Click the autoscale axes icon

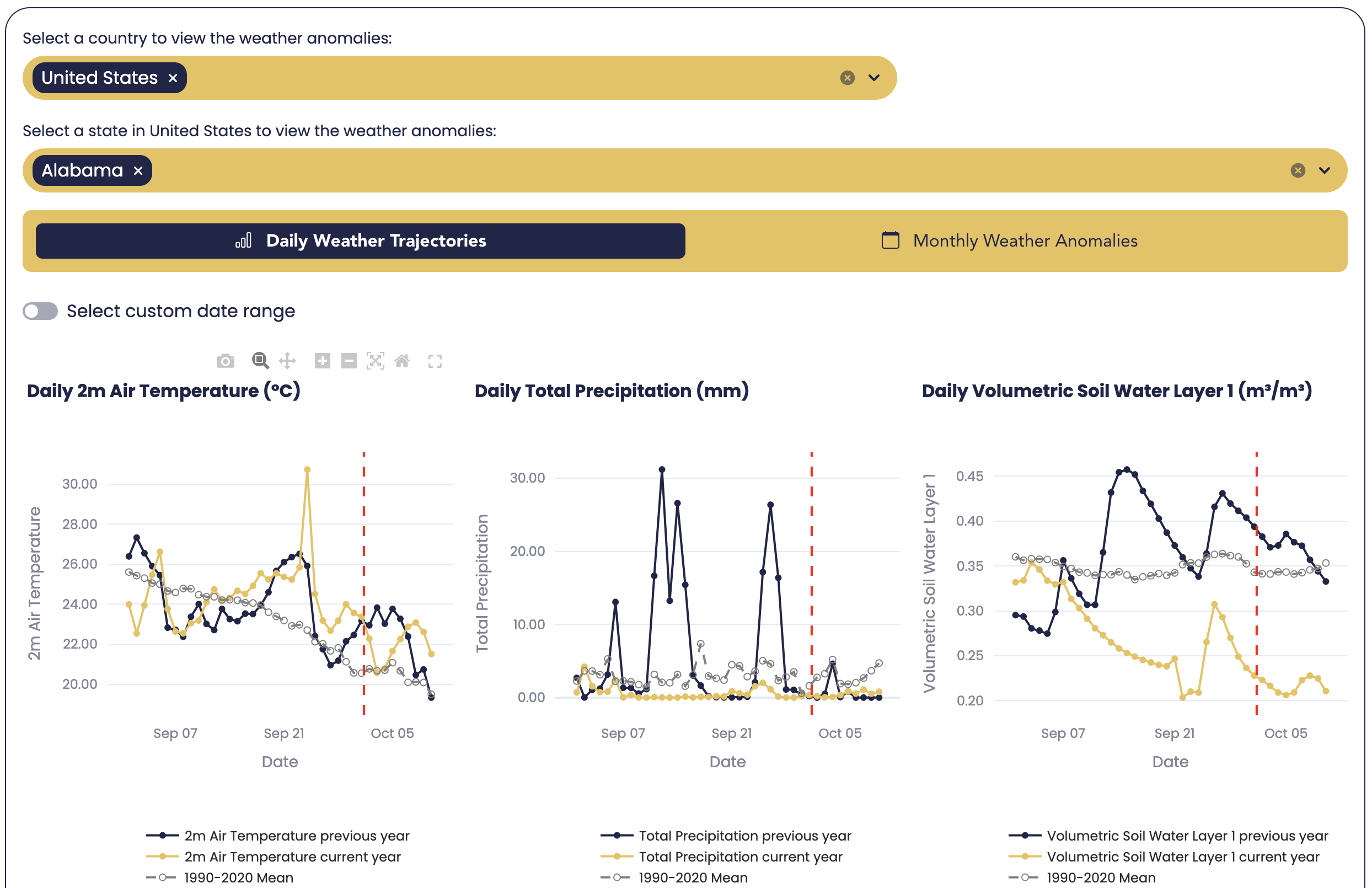click(x=376, y=362)
